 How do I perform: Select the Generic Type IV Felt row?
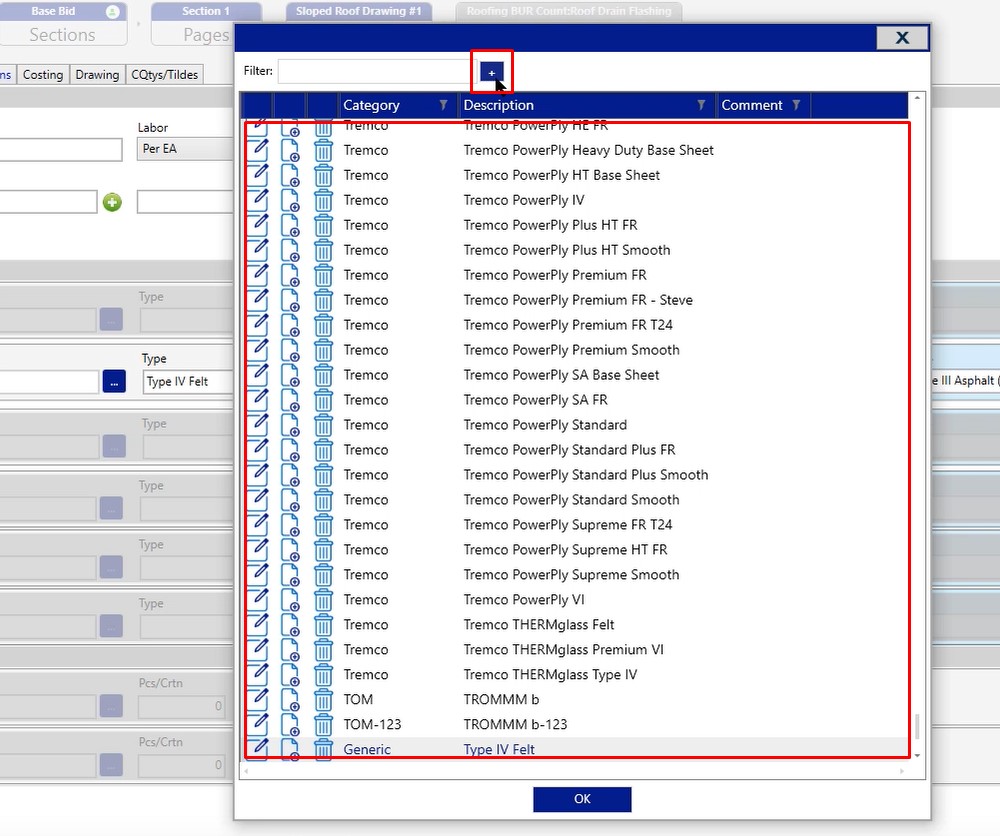[576, 749]
